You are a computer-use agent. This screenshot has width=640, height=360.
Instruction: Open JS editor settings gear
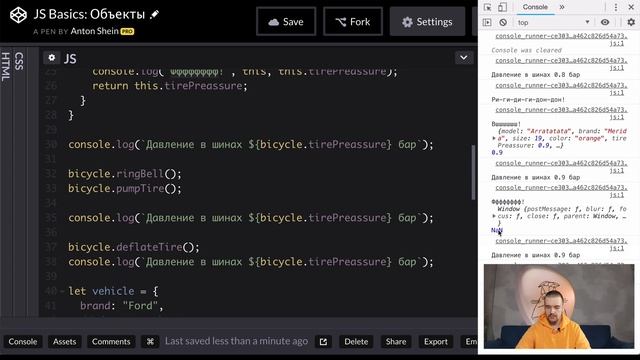tap(51, 58)
